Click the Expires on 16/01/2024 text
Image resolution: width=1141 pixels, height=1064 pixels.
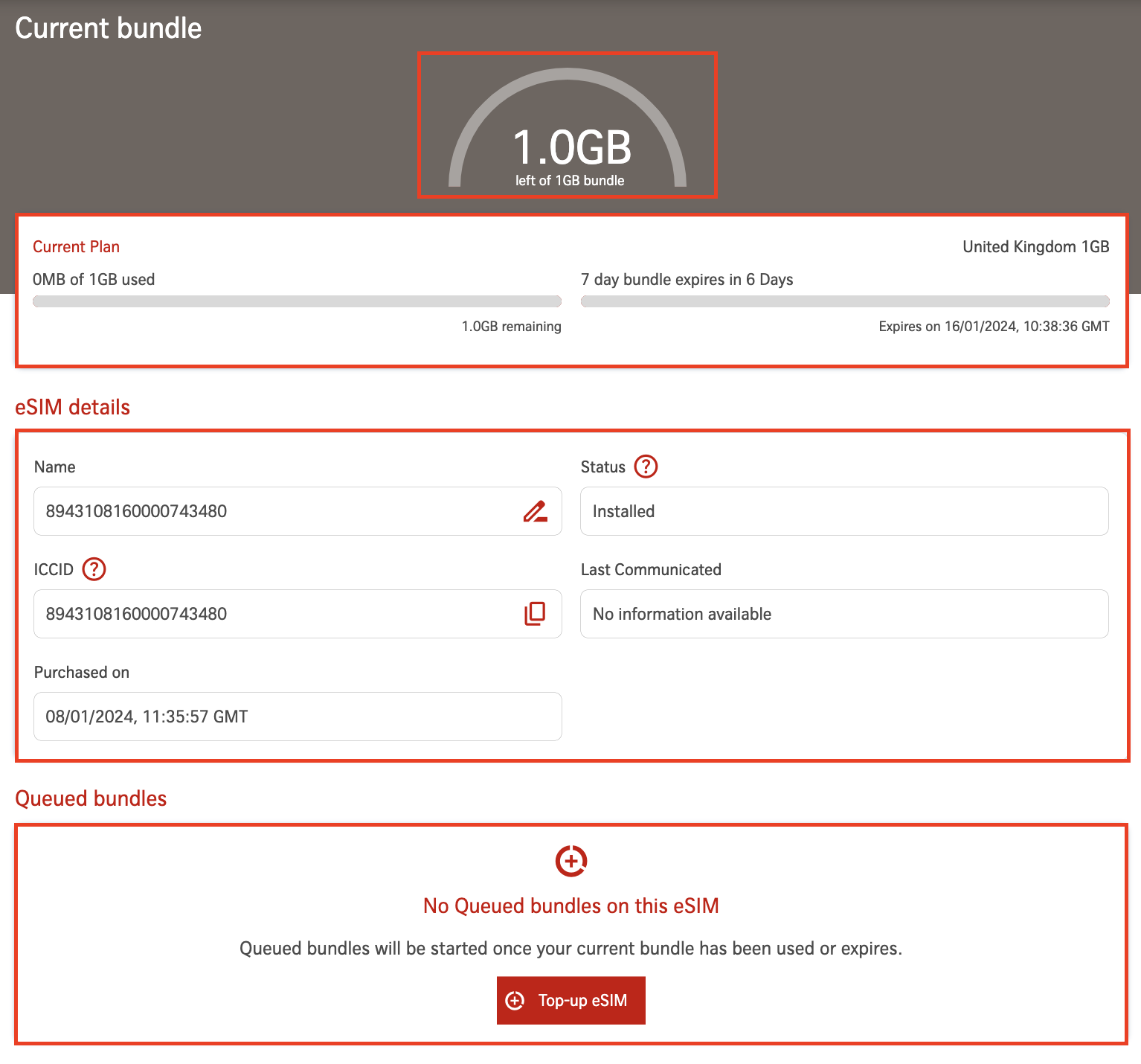[x=994, y=327]
